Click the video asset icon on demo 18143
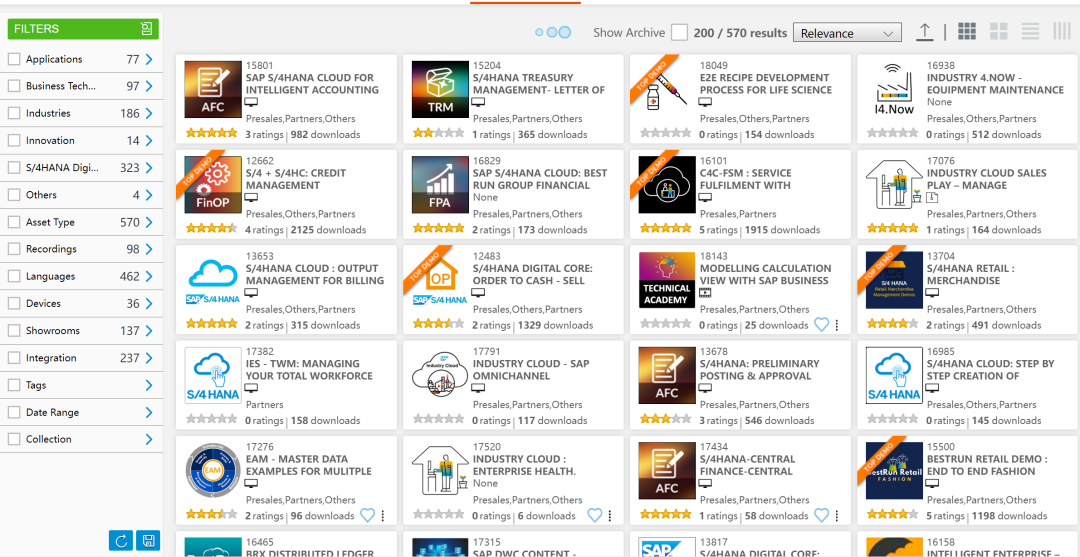1080x557 pixels. 705,293
